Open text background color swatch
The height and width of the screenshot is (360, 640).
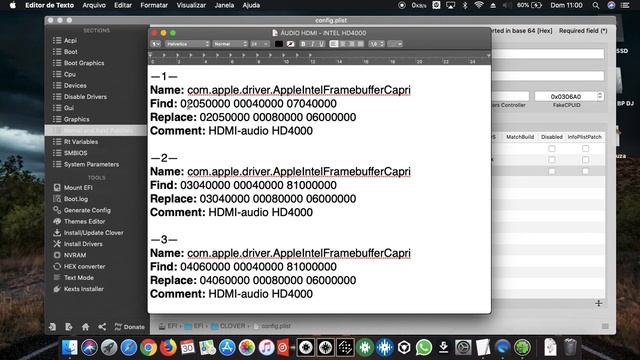click(291, 44)
